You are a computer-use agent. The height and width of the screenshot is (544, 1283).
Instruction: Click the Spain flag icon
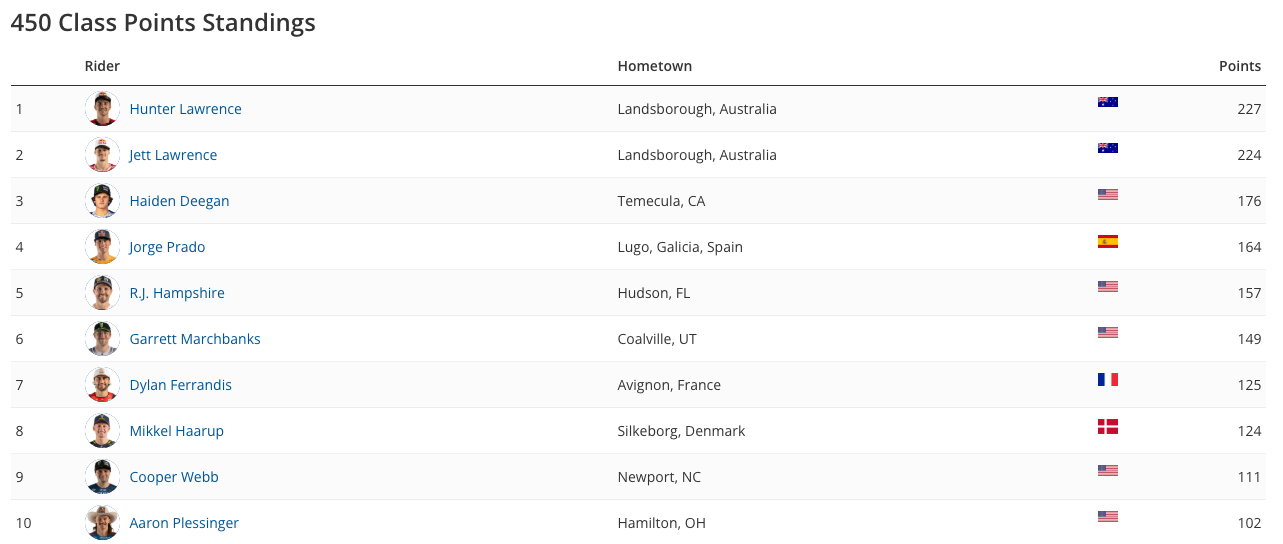1108,242
